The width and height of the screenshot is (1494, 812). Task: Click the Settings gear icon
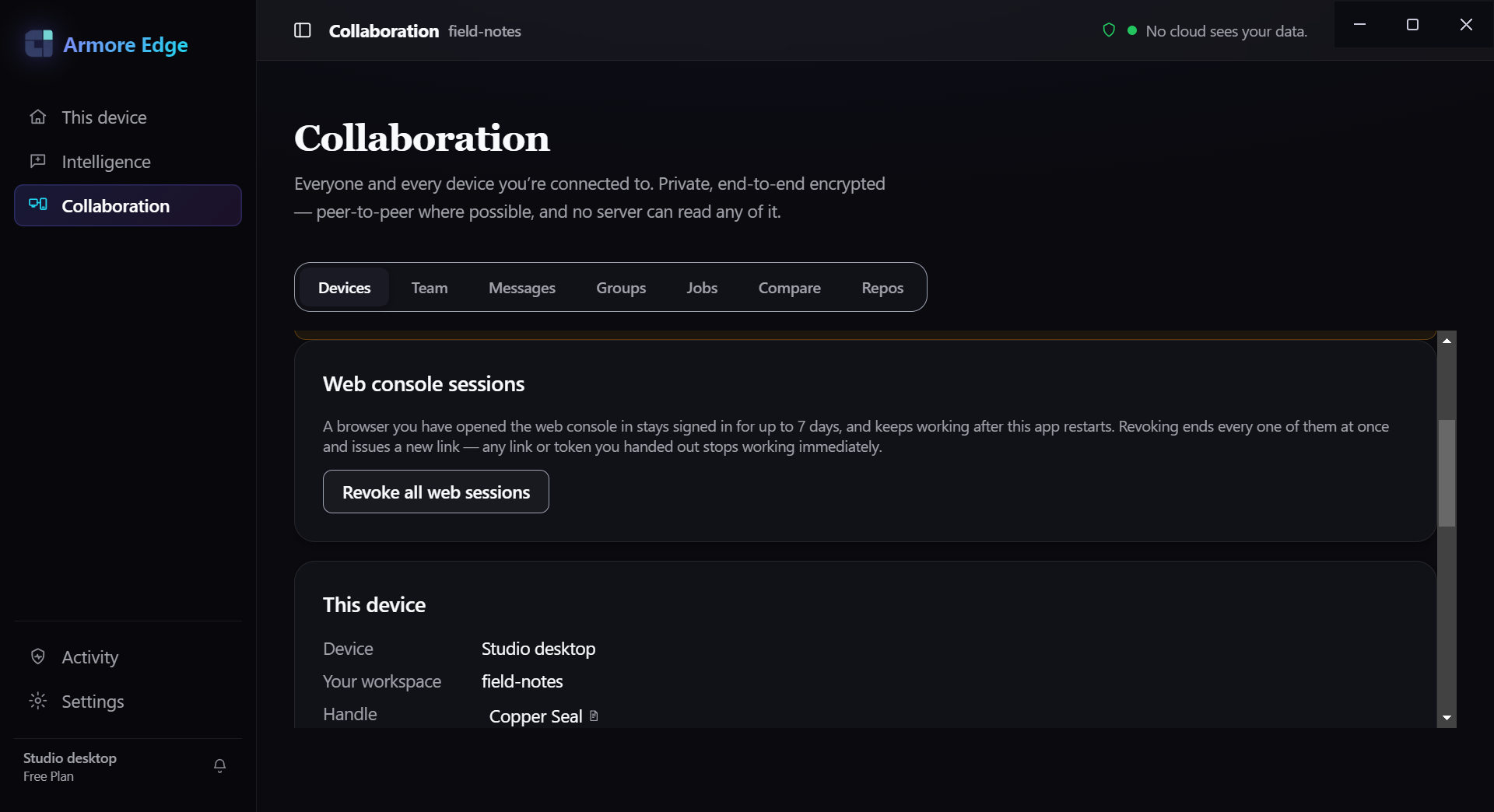[38, 701]
